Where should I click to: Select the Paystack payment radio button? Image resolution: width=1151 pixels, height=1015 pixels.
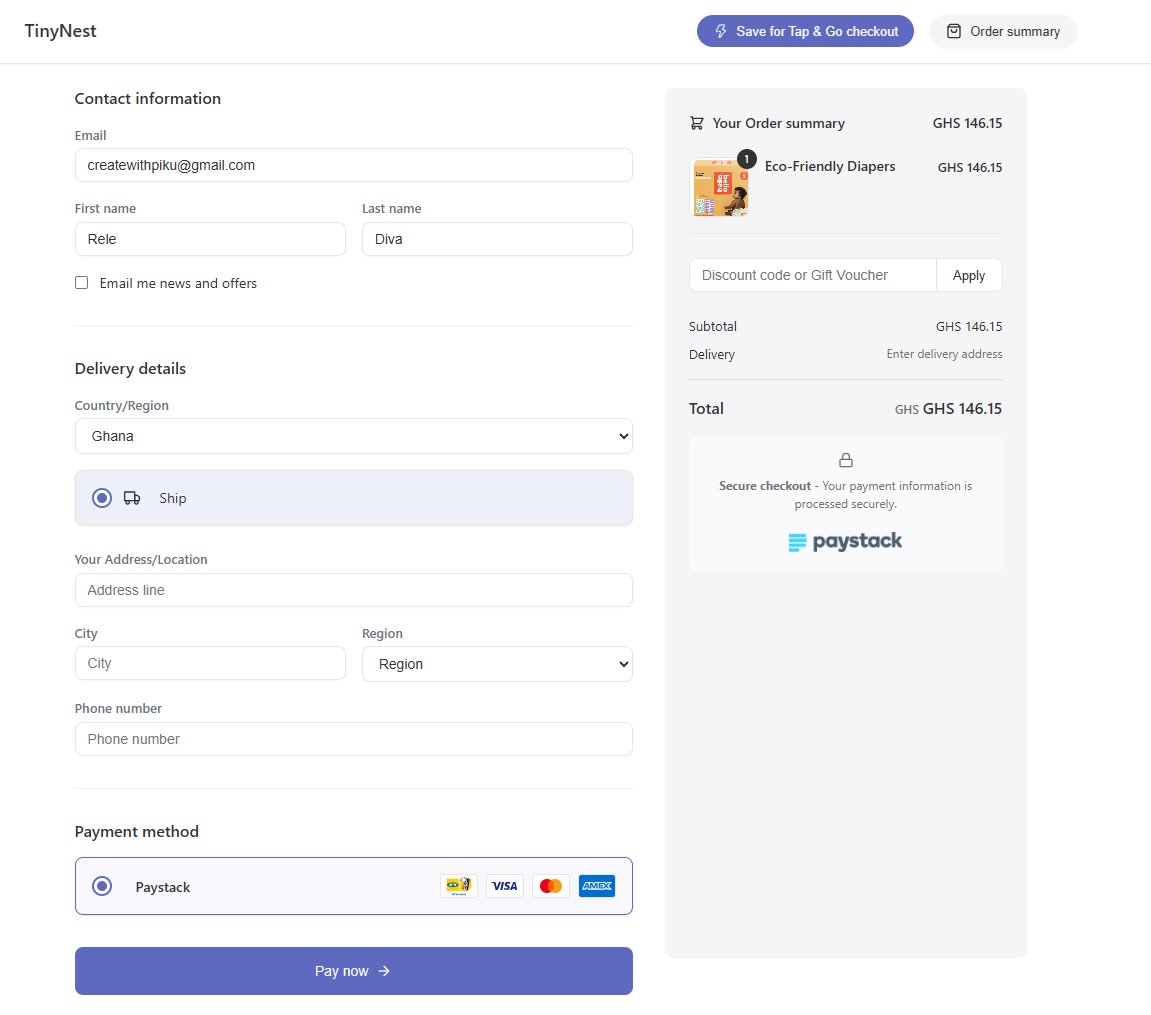coord(102,886)
